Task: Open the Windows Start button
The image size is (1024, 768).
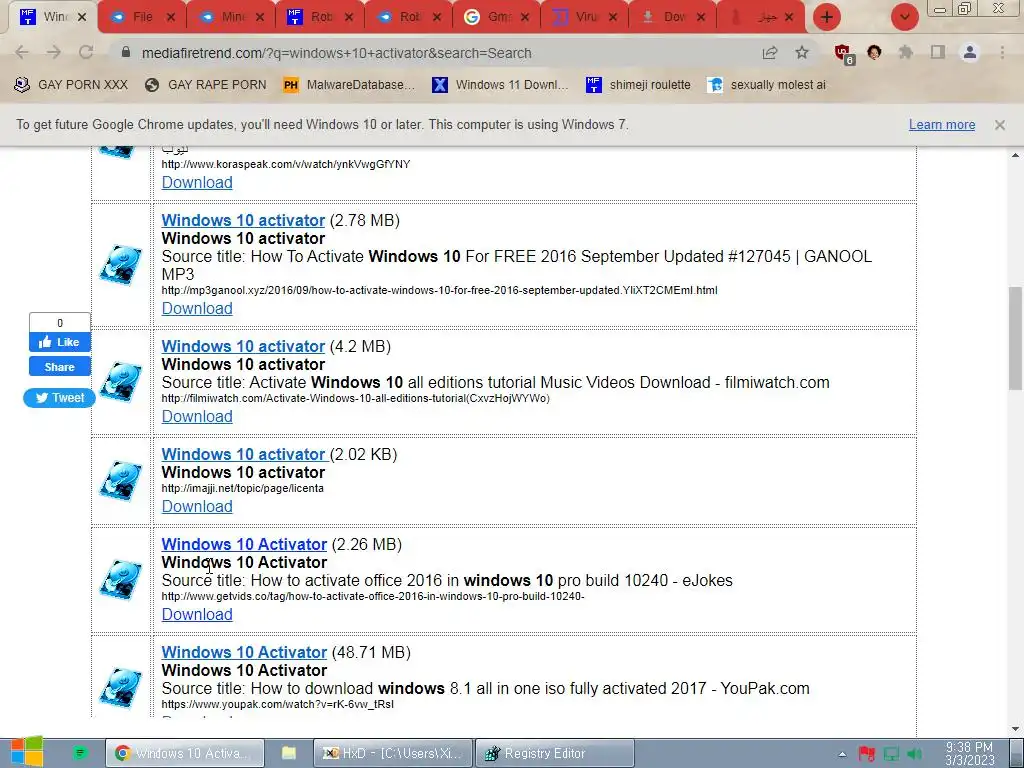Action: [26, 752]
